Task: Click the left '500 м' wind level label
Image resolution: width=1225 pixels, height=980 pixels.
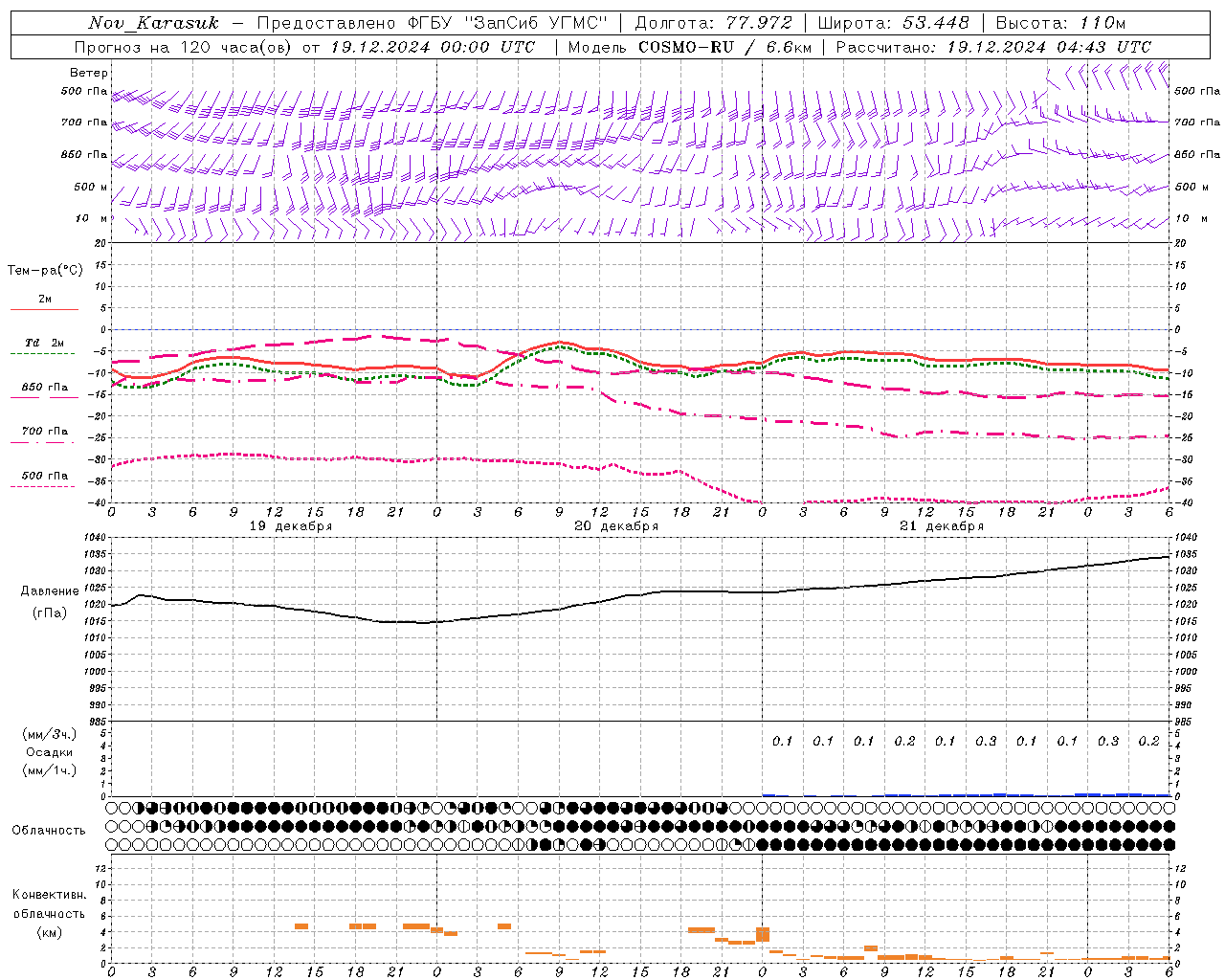Action: click(x=91, y=187)
